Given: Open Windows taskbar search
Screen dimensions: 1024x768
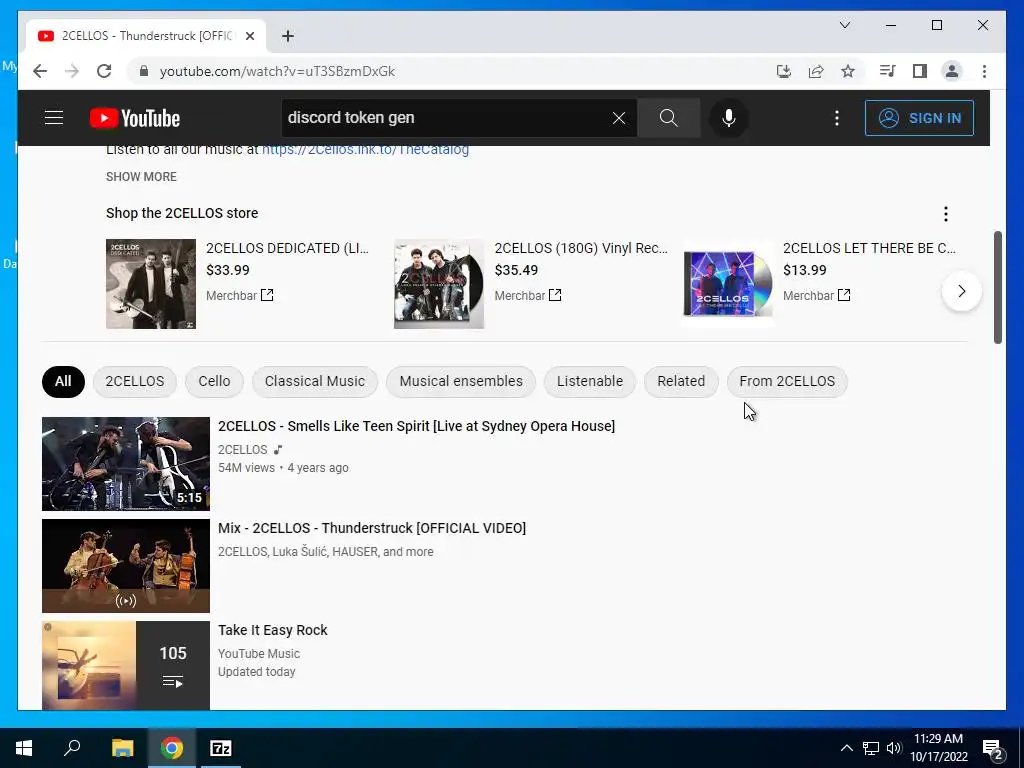Looking at the screenshot, I should coord(72,748).
